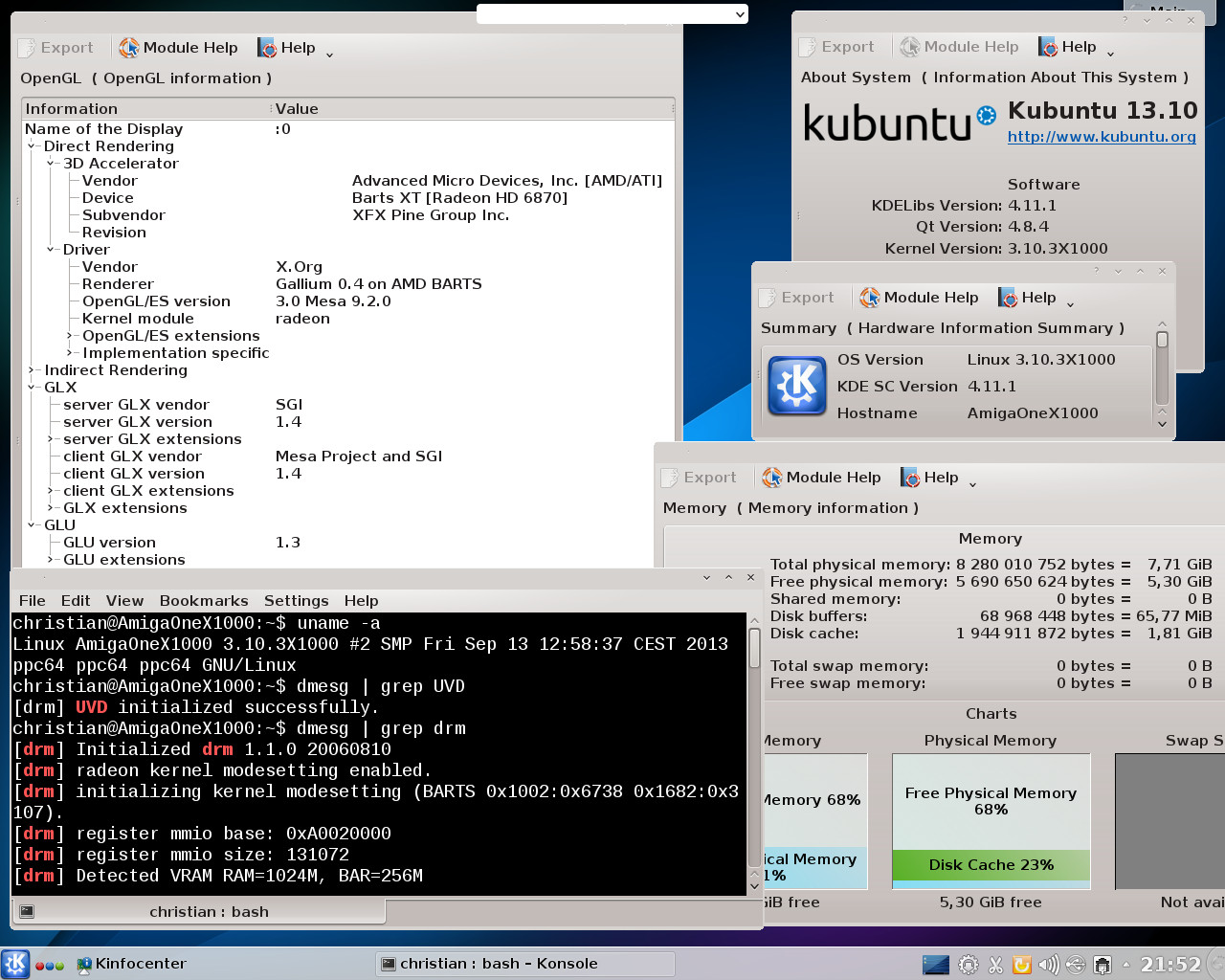Click the Help button in the OpenGL window
Image resolution: width=1225 pixels, height=980 pixels.
point(286,48)
